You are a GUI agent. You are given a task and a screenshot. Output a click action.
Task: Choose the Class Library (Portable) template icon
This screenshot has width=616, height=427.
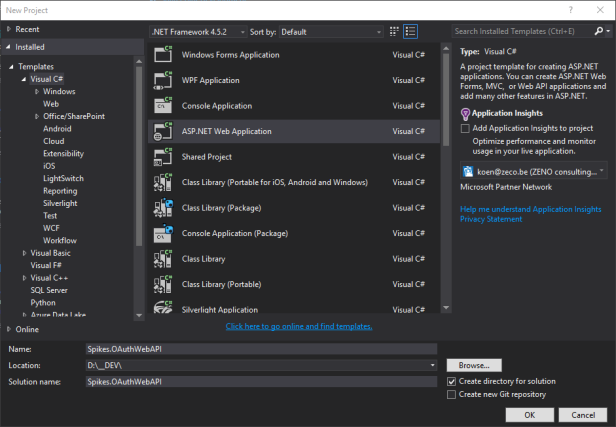tap(163, 284)
